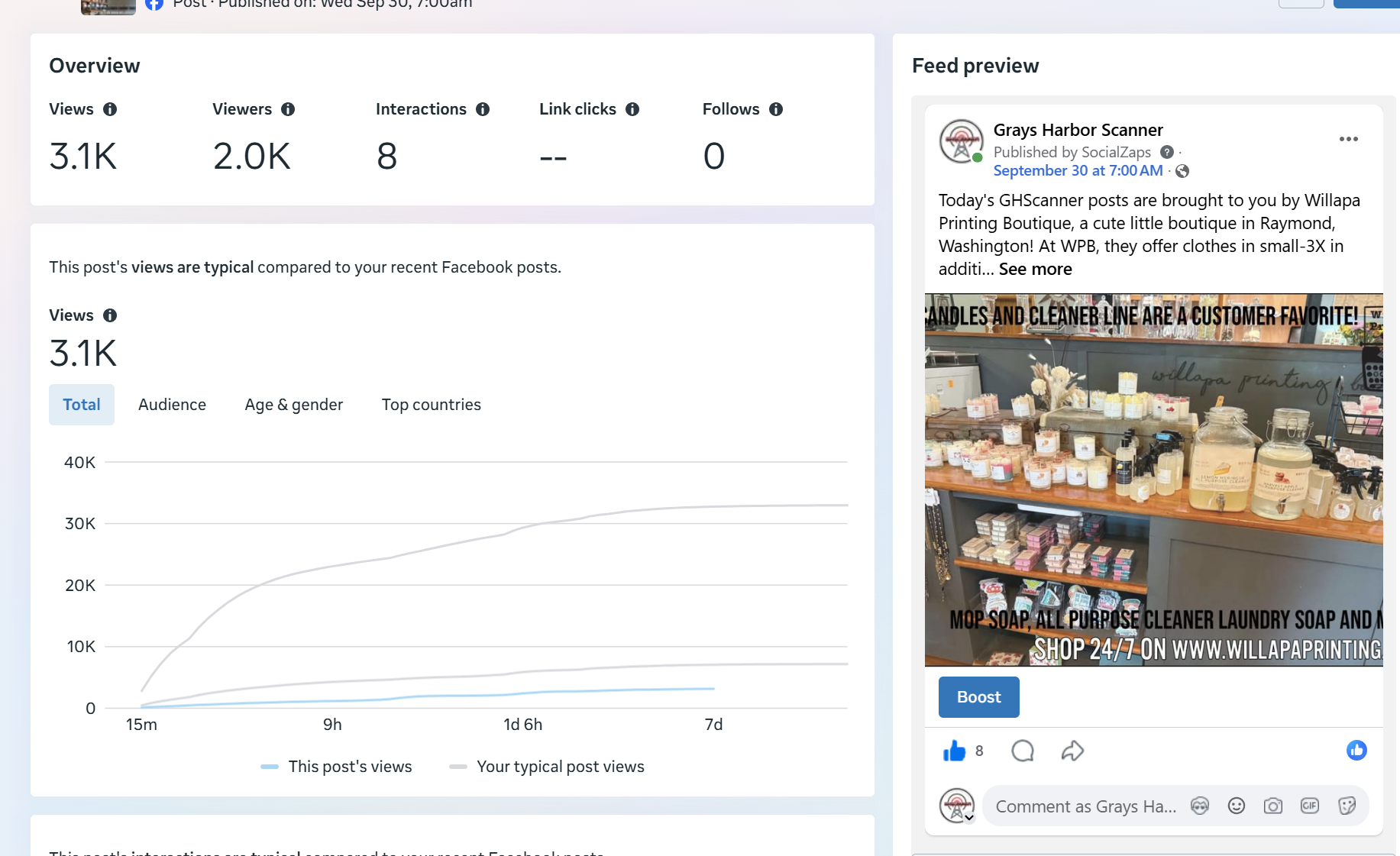Image resolution: width=1400 pixels, height=856 pixels.
Task: Click the Comment as Grays Ha... field
Action: click(x=1085, y=806)
